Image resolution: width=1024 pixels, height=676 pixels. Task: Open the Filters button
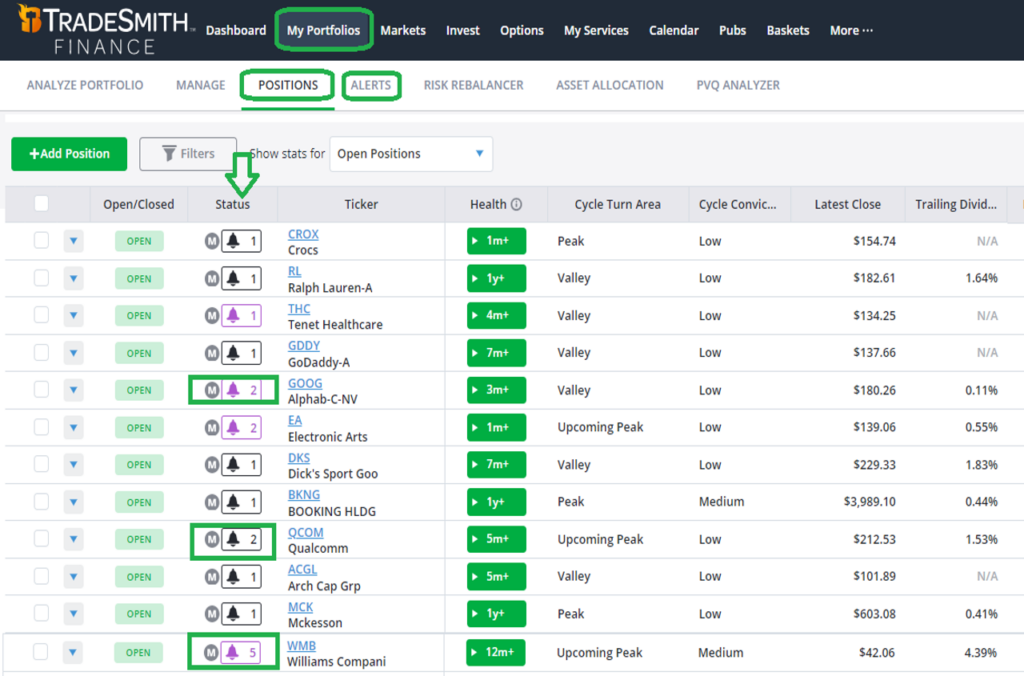(x=188, y=153)
